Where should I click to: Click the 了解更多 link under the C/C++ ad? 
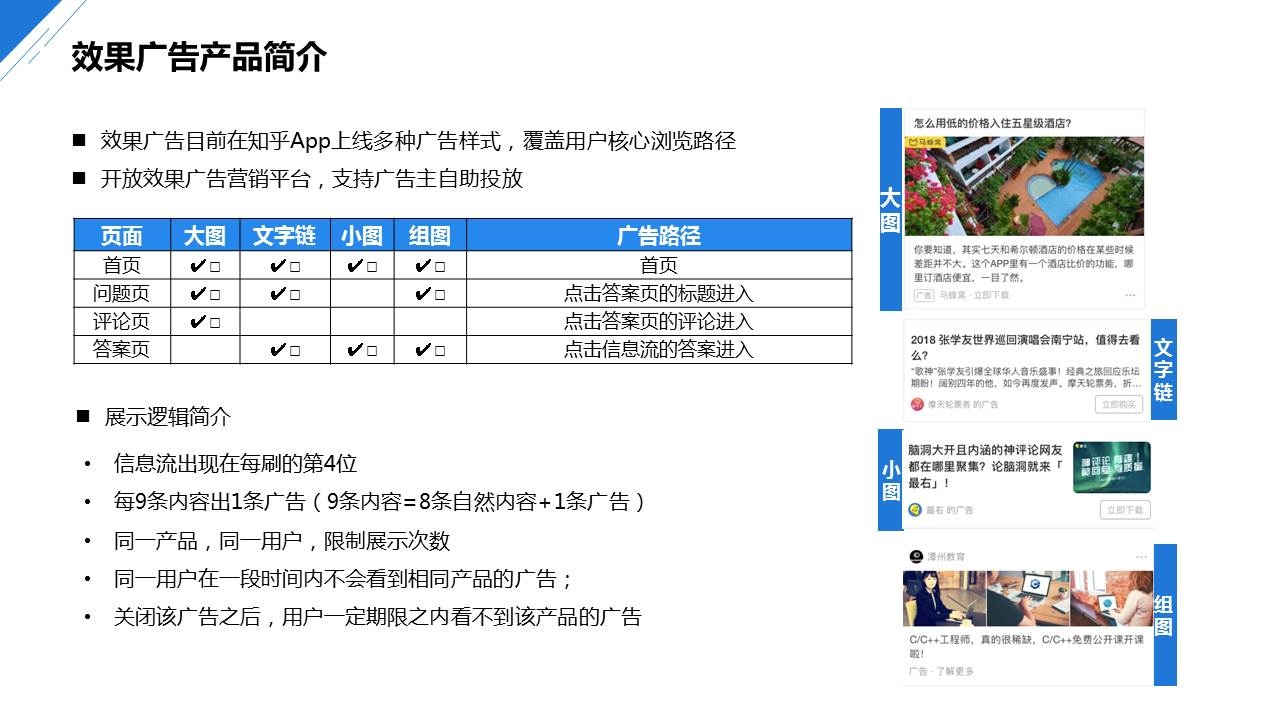tap(956, 671)
